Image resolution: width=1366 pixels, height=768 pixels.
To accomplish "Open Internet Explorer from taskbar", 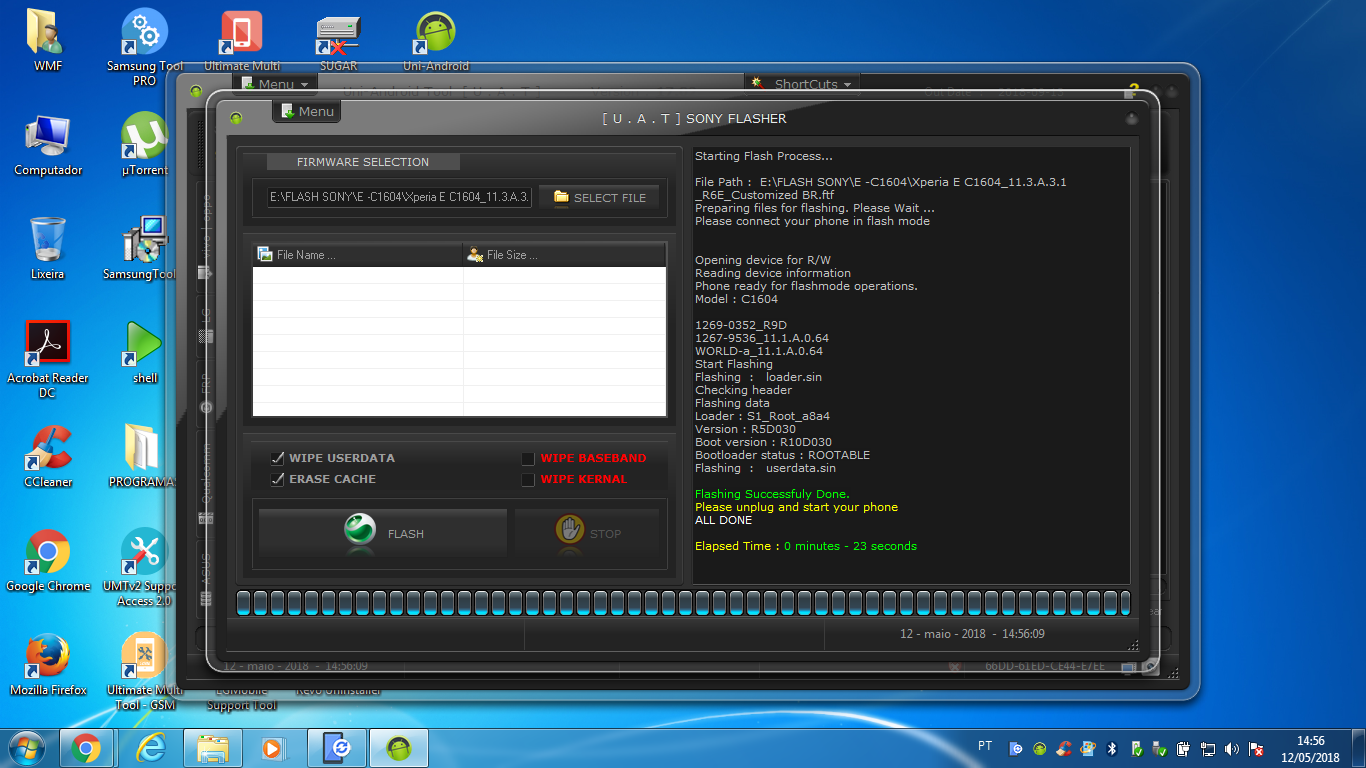I will [151, 748].
